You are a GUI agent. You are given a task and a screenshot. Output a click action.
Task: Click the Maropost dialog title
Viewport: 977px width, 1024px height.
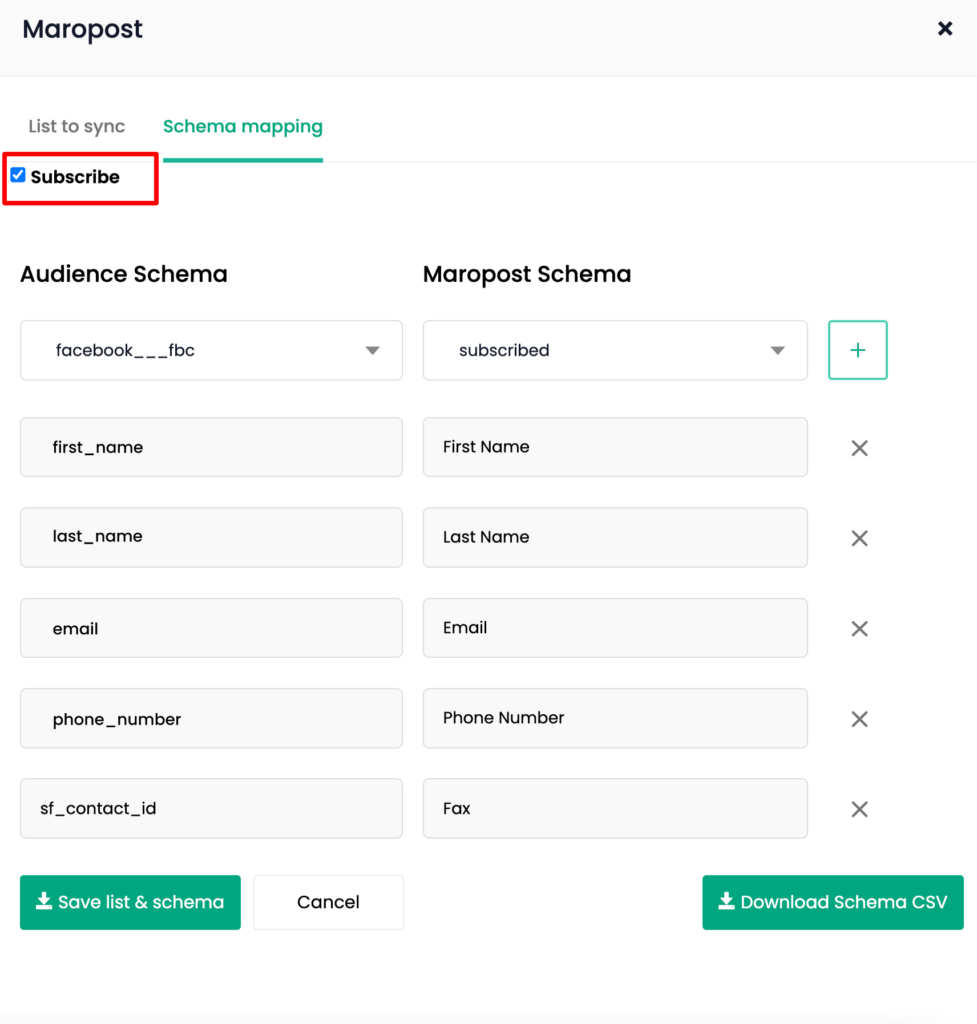pos(82,29)
